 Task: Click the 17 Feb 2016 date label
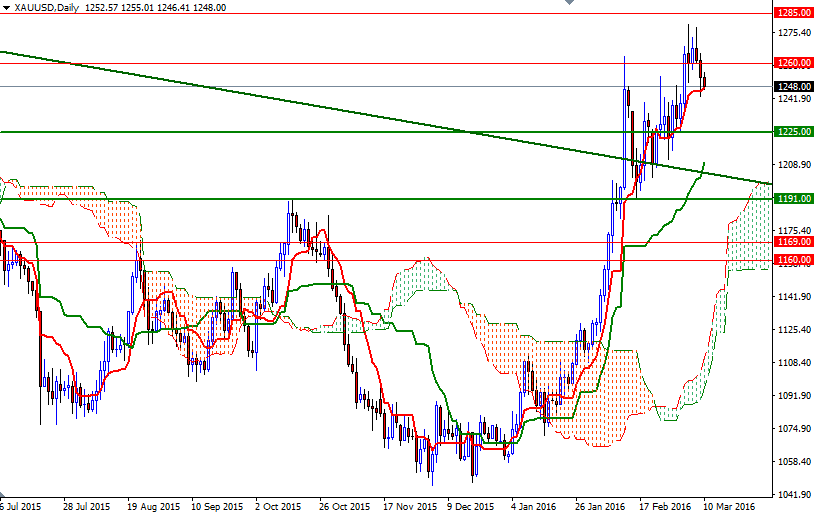[664, 507]
